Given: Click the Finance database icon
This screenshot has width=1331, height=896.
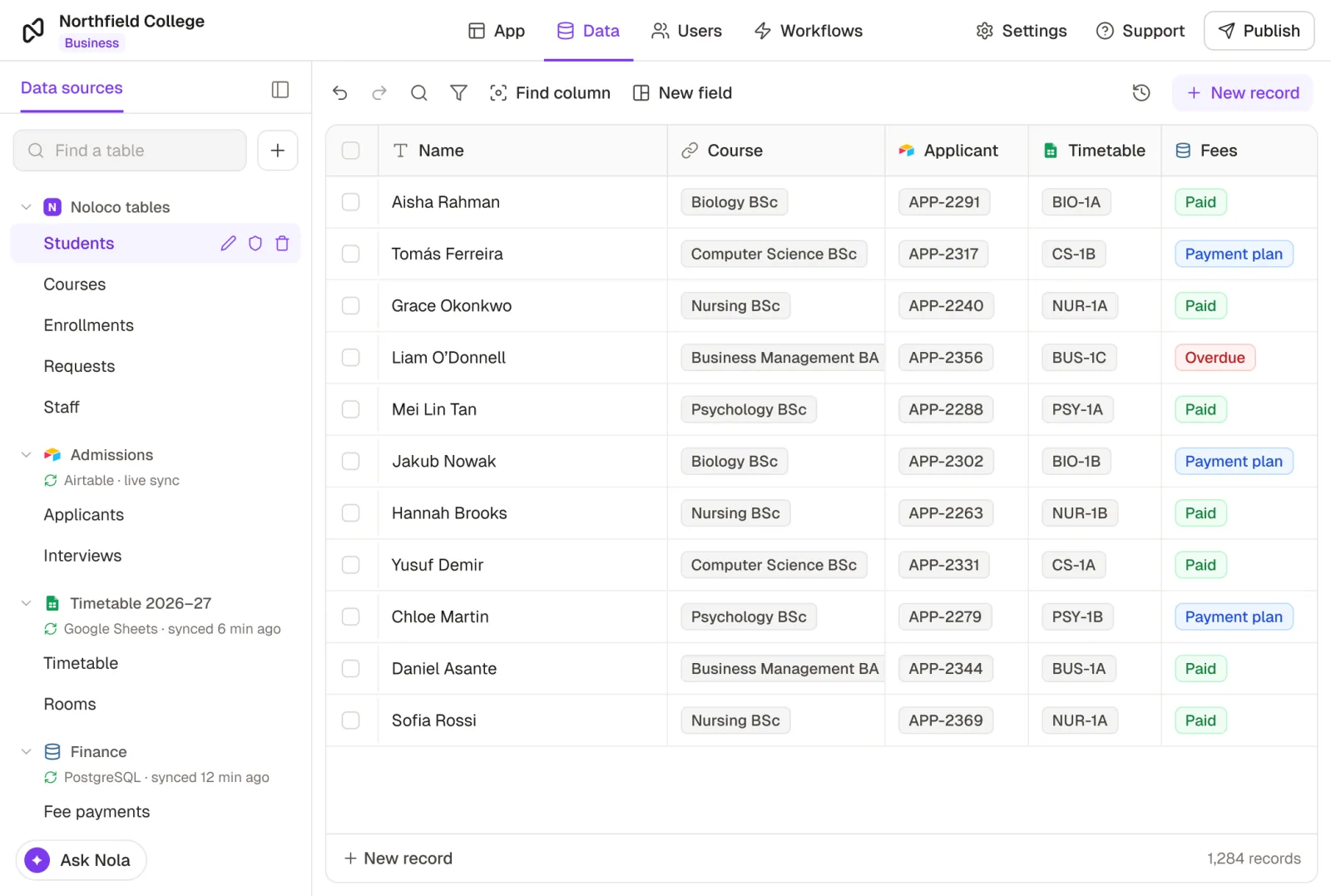Looking at the screenshot, I should tap(52, 752).
